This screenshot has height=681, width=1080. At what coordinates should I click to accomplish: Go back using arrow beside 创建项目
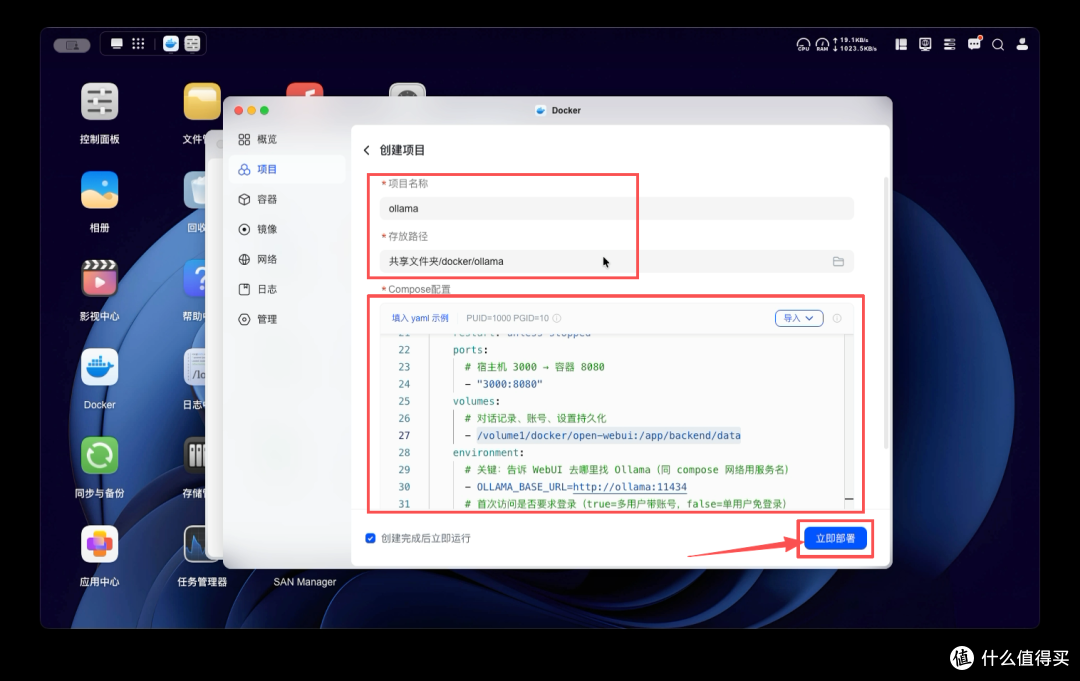coord(366,150)
